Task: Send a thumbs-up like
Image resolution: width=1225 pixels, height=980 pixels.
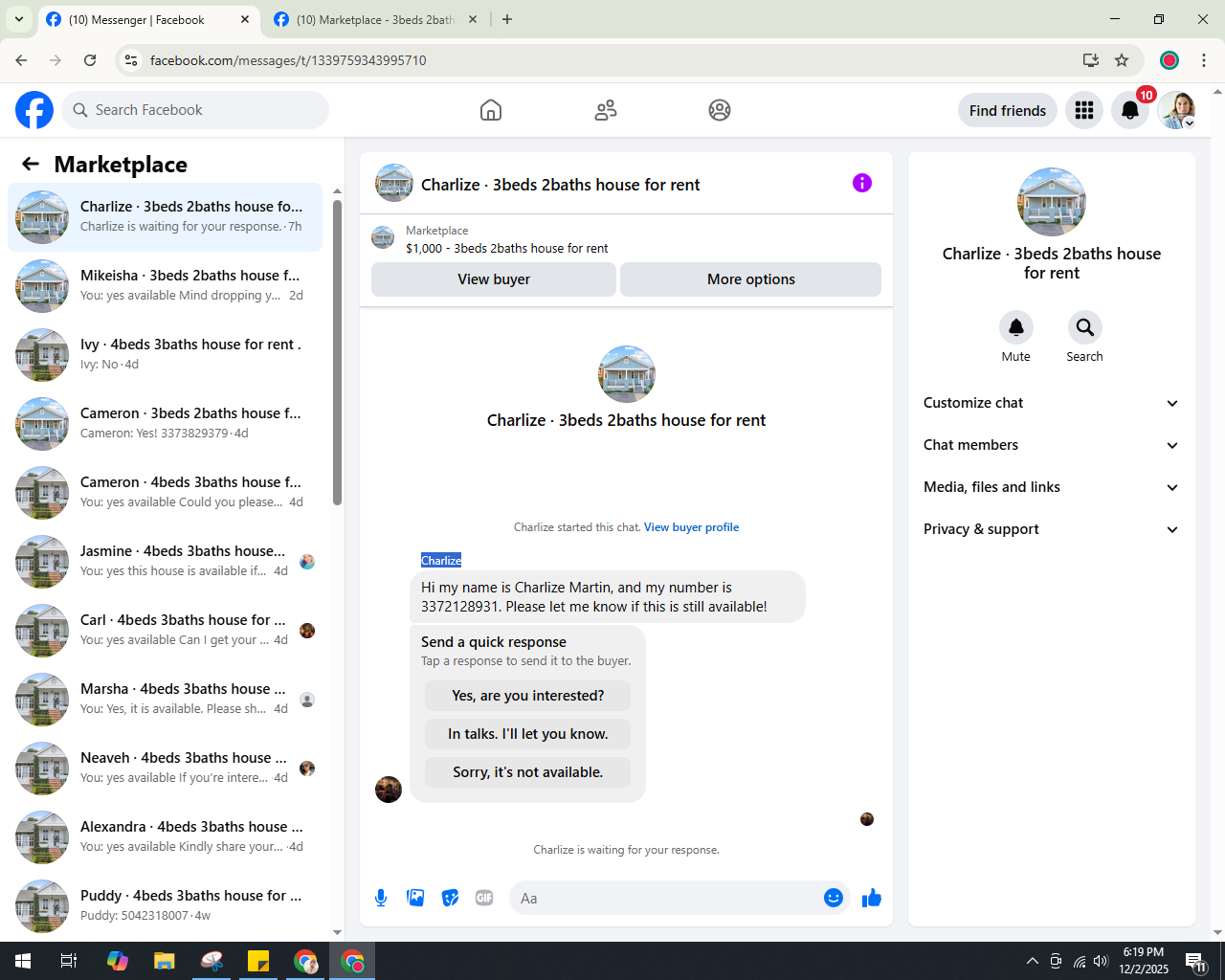Action: click(x=872, y=898)
